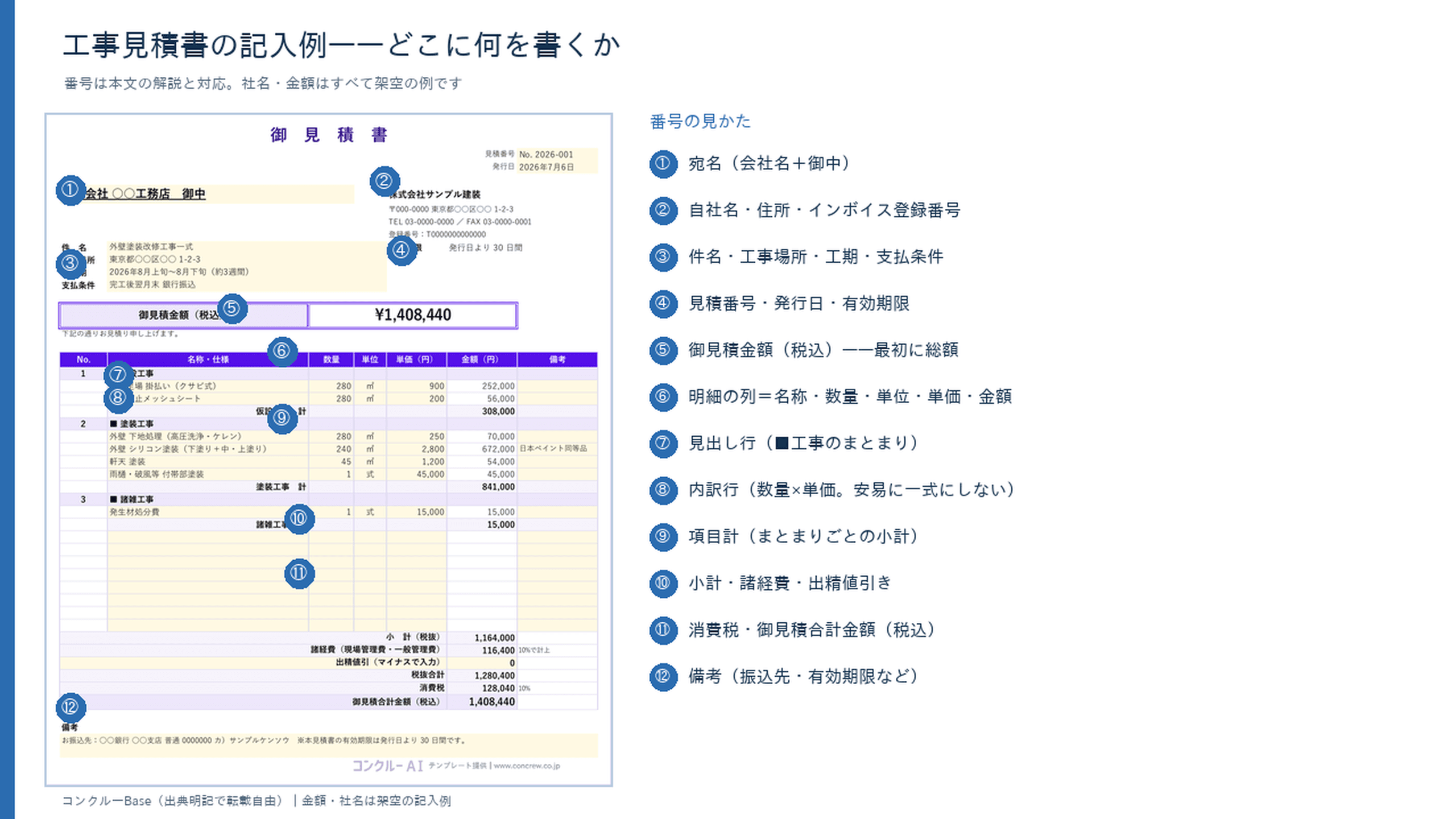
Task: Click the ③ circle beside 件名・工事場所 legend entry
Action: [663, 257]
